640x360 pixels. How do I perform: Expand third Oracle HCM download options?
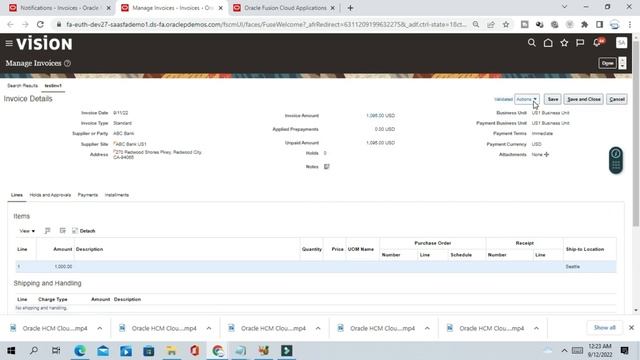point(318,328)
